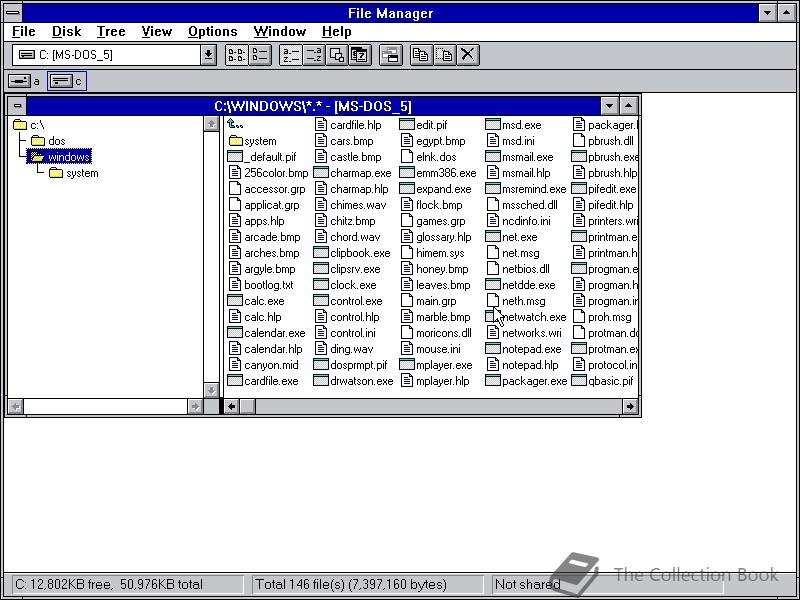Select calc.exe program file
800x600 pixels.
256,301
